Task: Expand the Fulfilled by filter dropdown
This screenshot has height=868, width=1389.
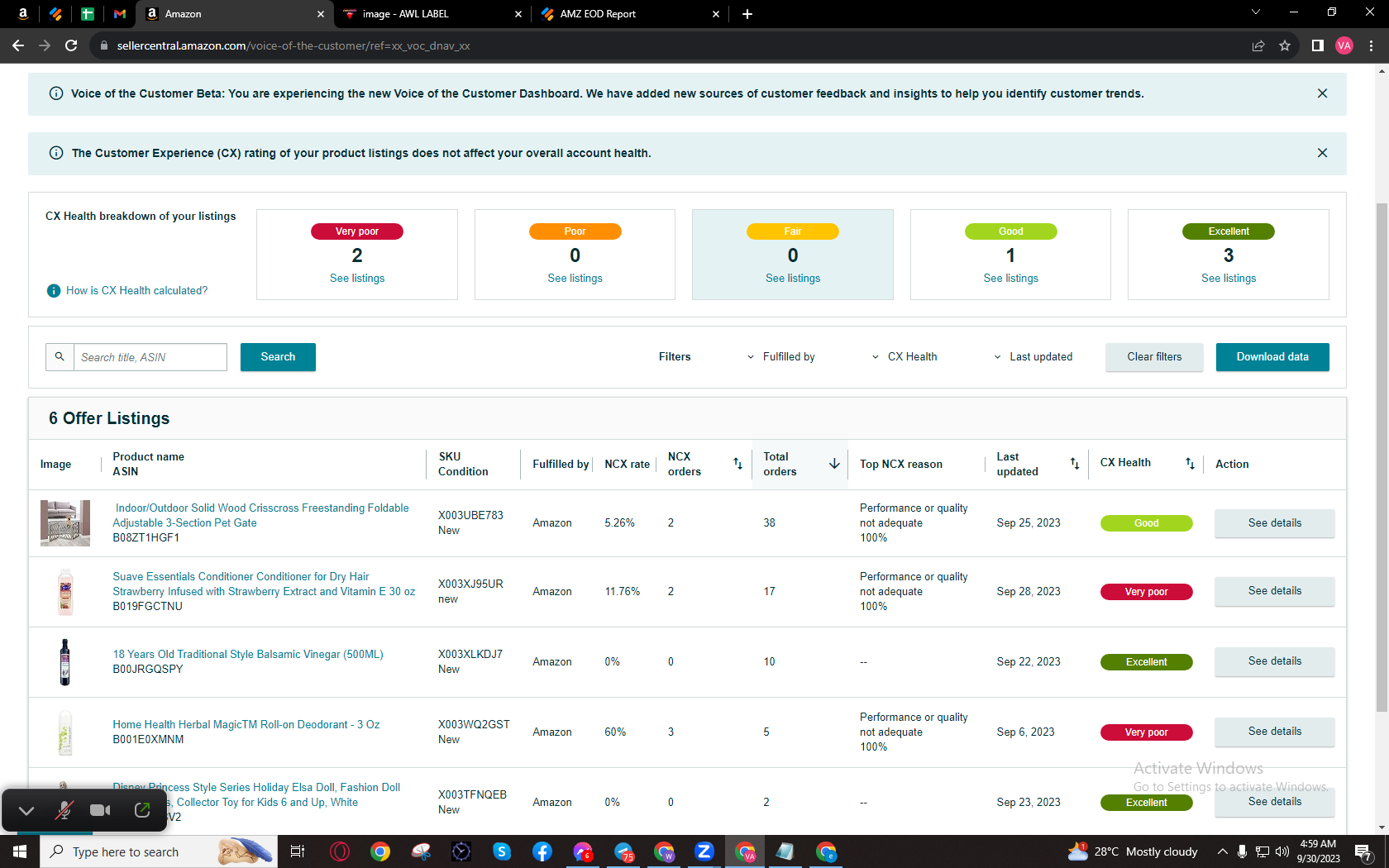Action: [781, 357]
